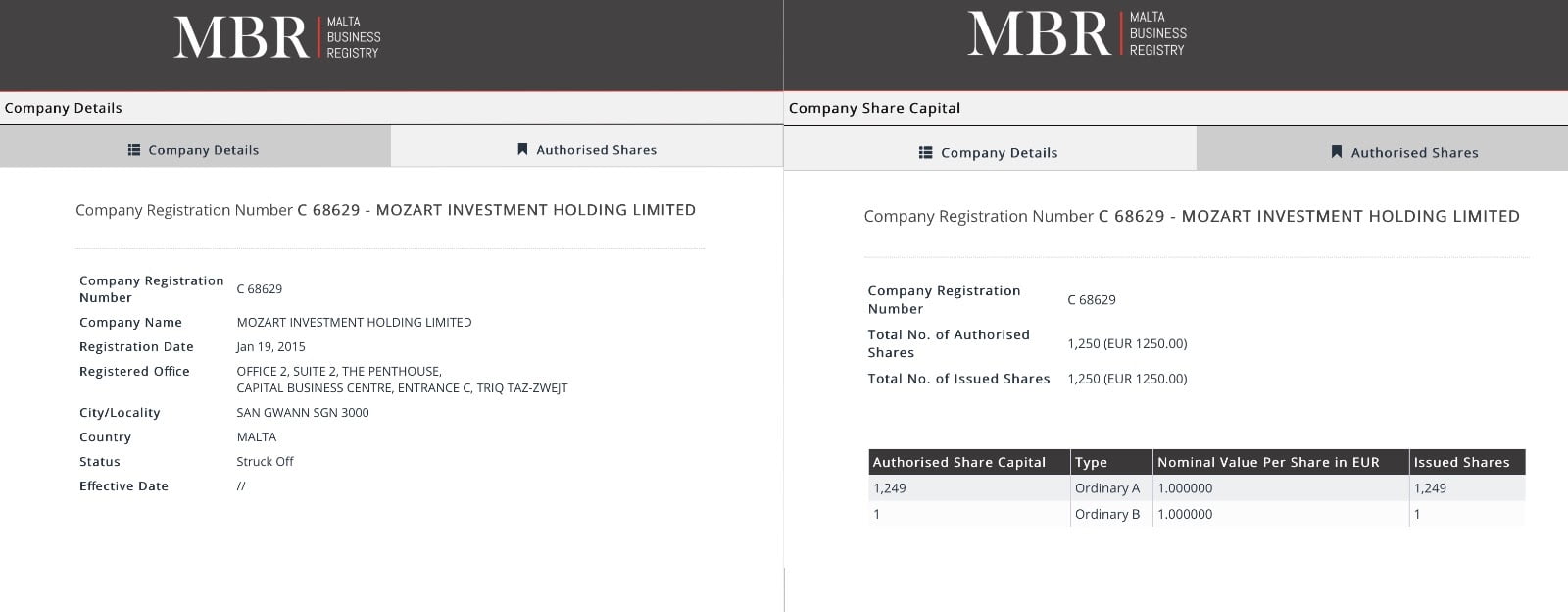
Task: Click bookmark icon on Company Share Capital page's tab
Action: (x=1336, y=152)
